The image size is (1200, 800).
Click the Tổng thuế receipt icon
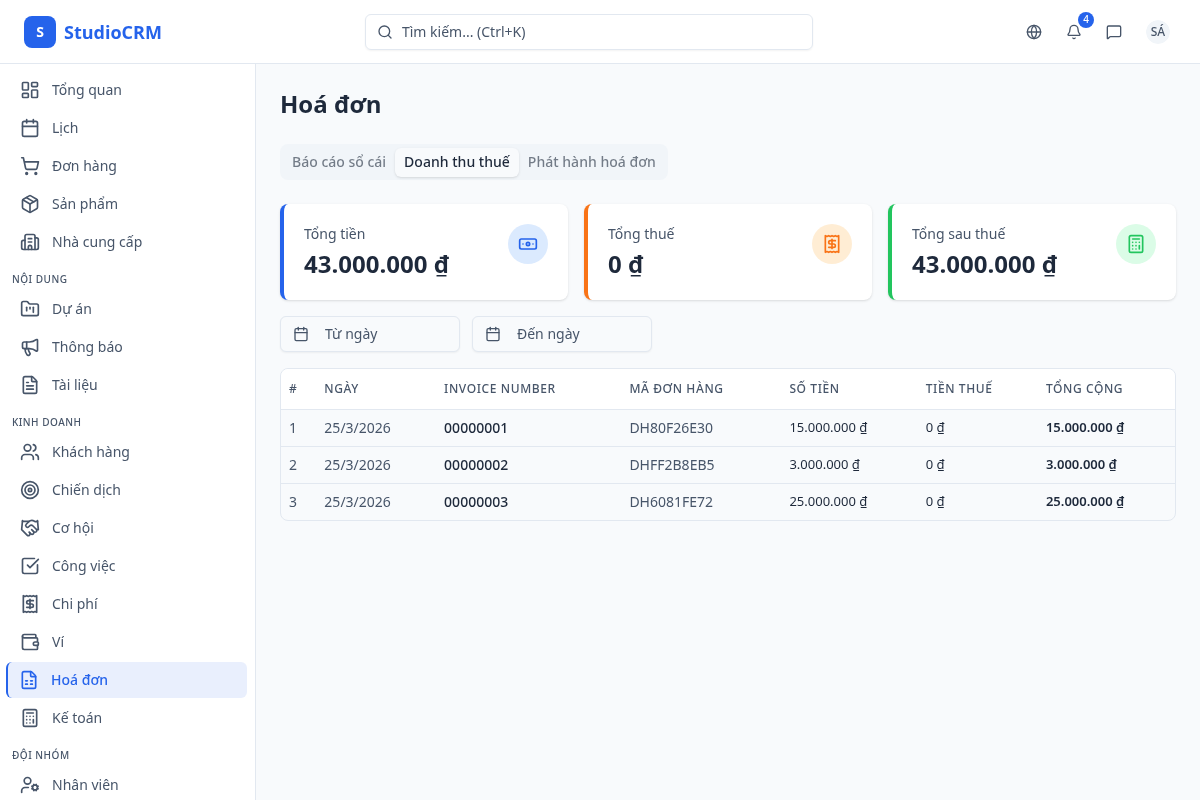click(x=832, y=244)
